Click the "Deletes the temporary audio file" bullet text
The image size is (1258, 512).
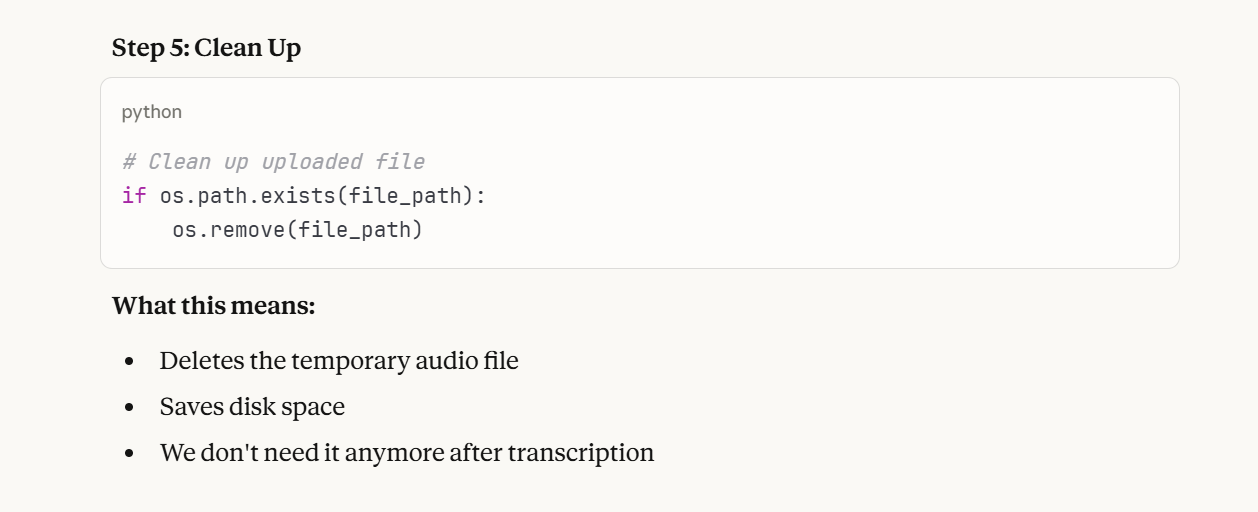339,360
